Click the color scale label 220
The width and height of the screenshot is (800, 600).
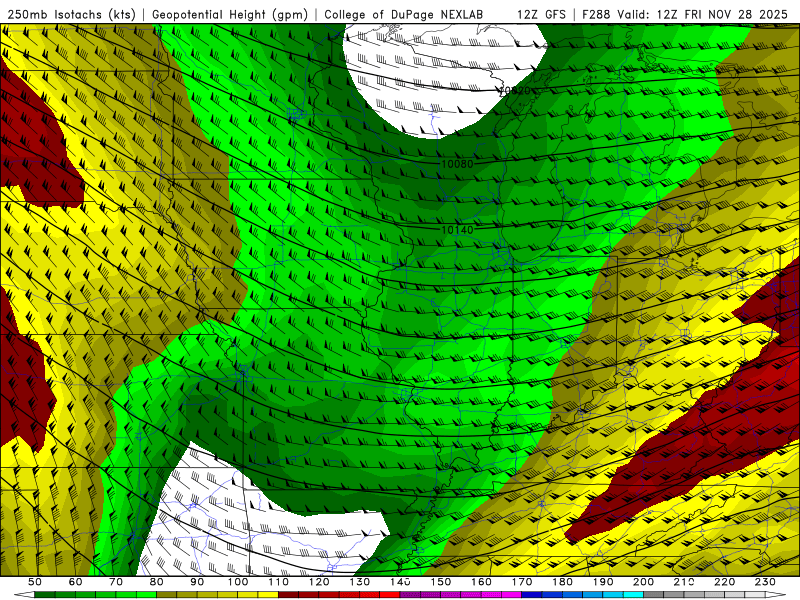[725, 582]
